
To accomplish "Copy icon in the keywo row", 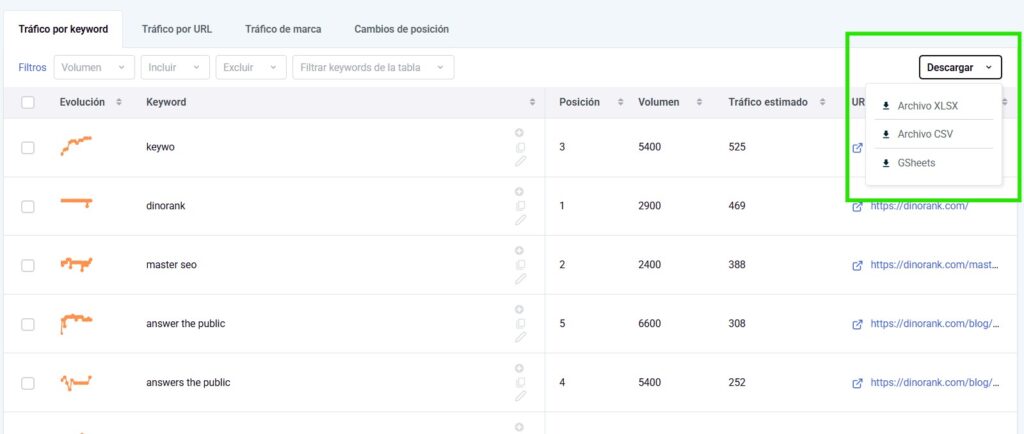I will coord(520,147).
